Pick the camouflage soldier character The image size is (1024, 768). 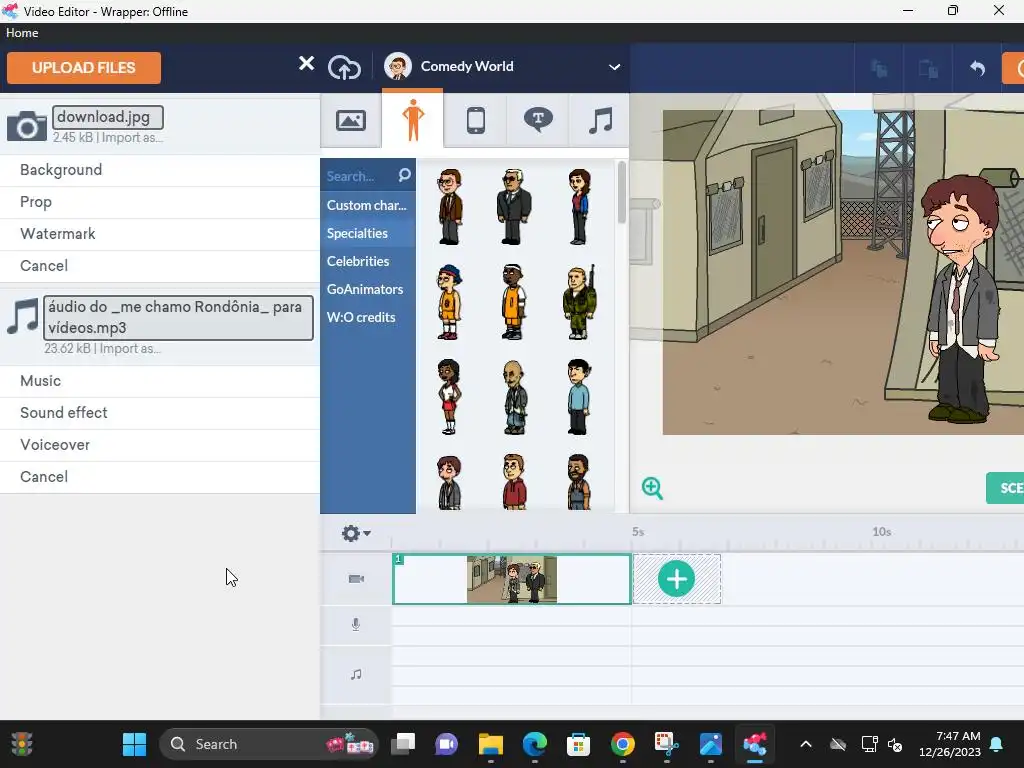click(579, 302)
